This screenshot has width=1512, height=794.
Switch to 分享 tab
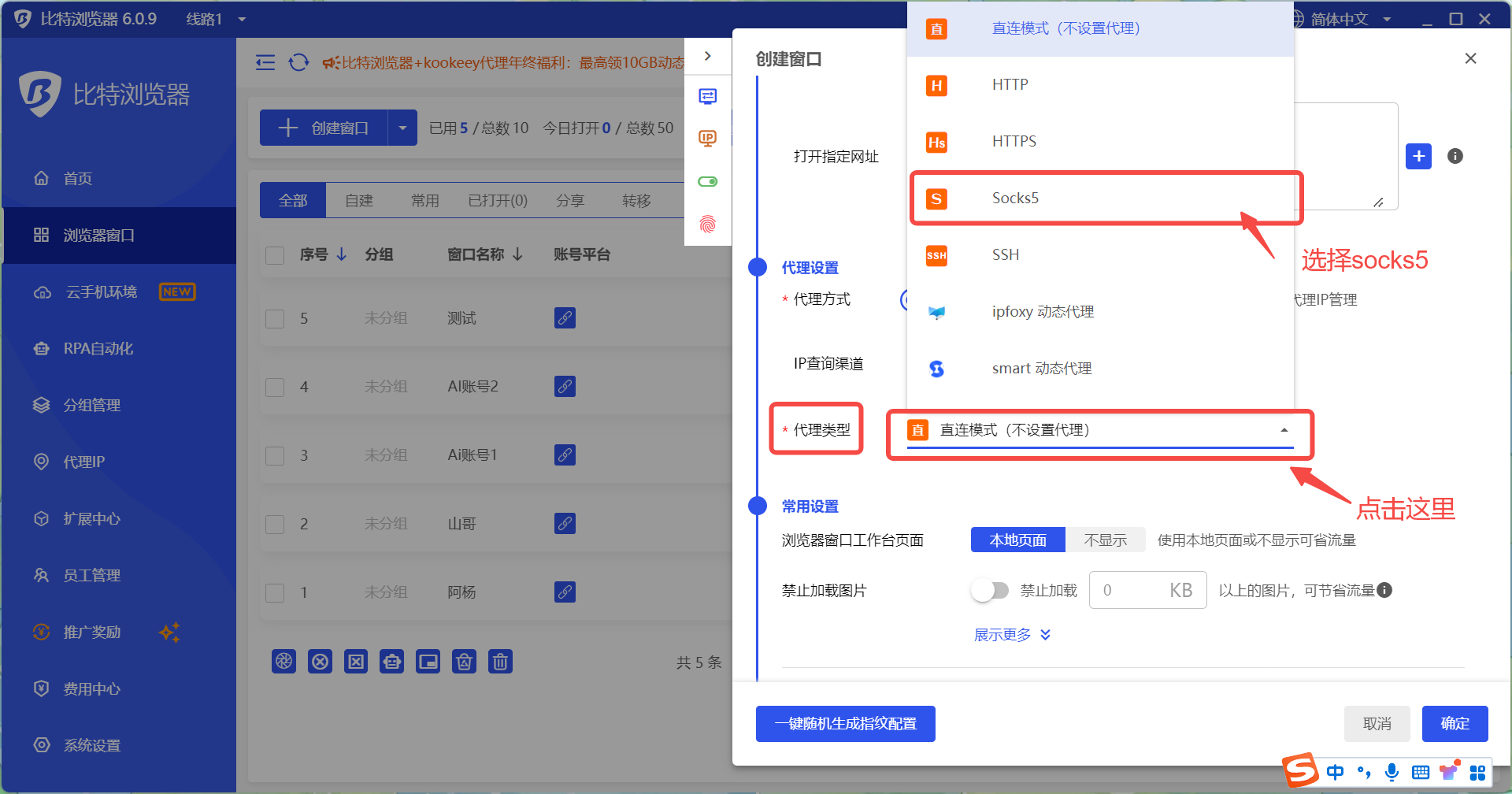click(570, 201)
